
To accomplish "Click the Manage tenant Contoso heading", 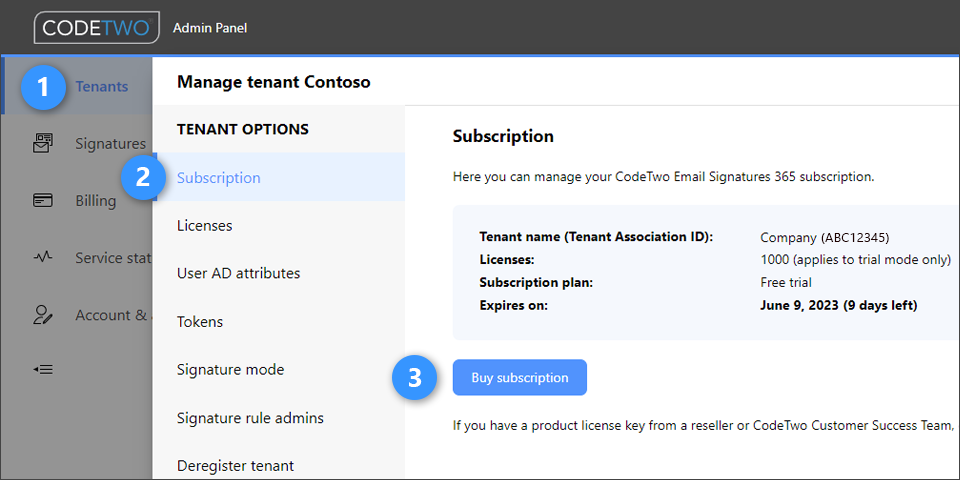I will 273,82.
